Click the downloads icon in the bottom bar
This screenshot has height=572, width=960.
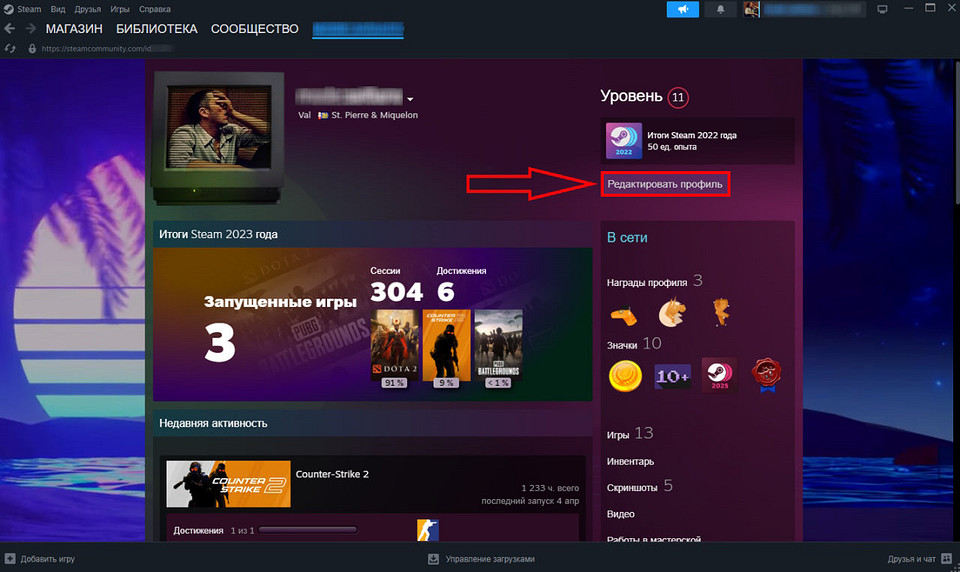[x=433, y=559]
